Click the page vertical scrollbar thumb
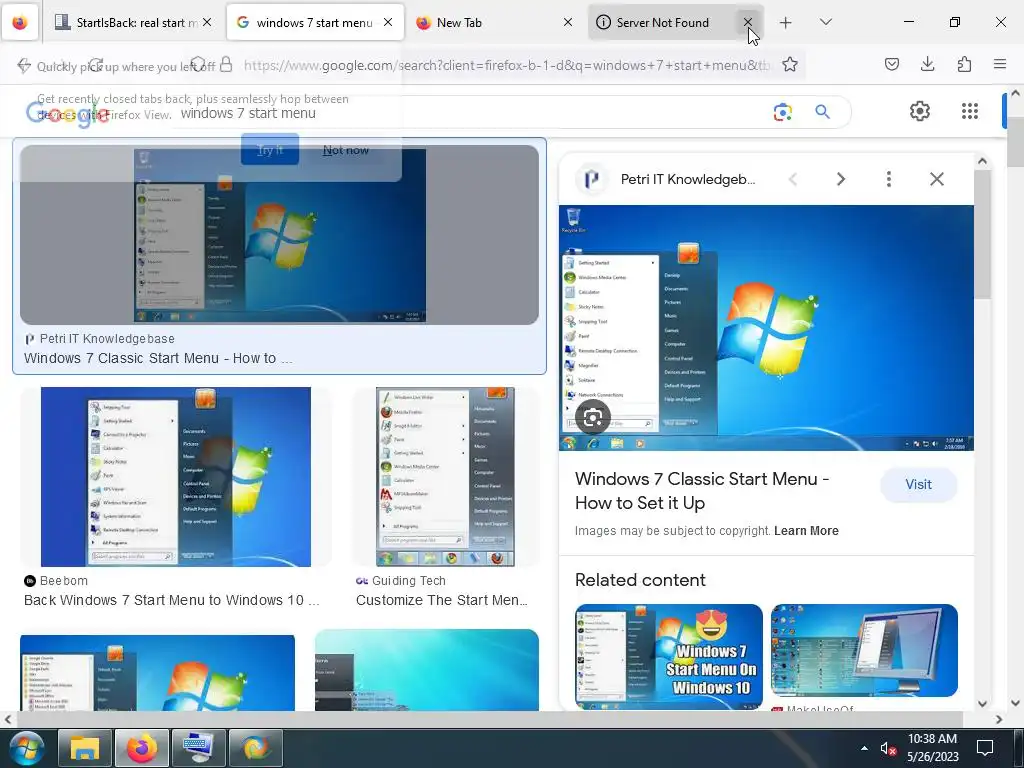 coord(1015,142)
